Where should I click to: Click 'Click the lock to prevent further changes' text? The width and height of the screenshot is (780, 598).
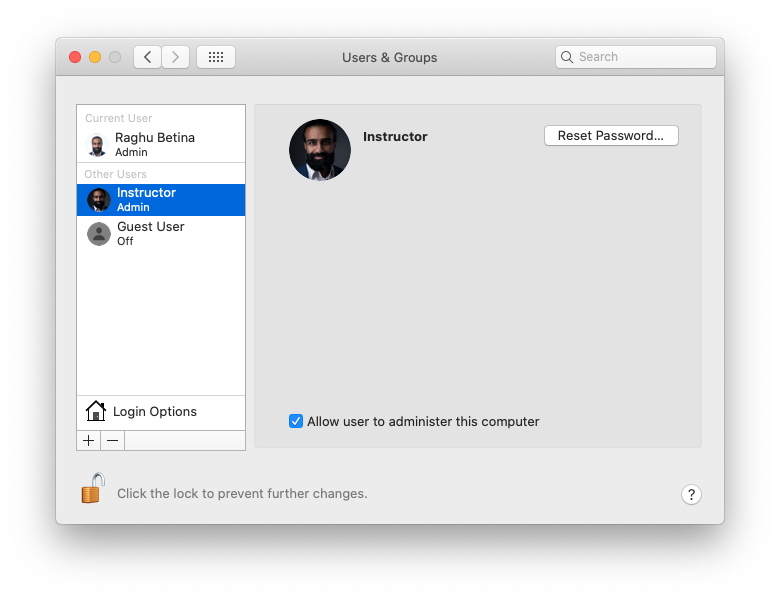click(x=242, y=494)
